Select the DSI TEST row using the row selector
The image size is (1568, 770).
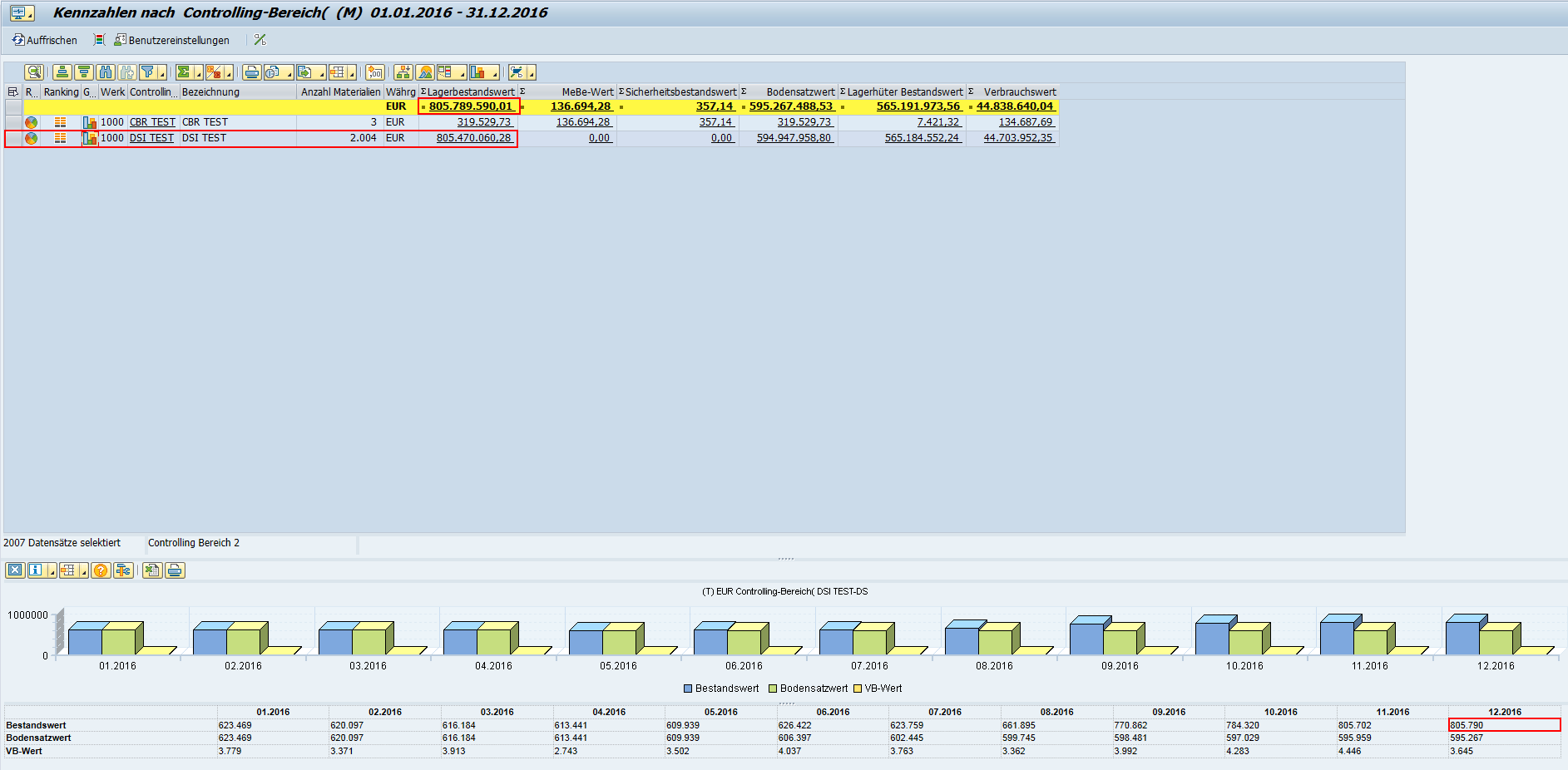[13, 138]
